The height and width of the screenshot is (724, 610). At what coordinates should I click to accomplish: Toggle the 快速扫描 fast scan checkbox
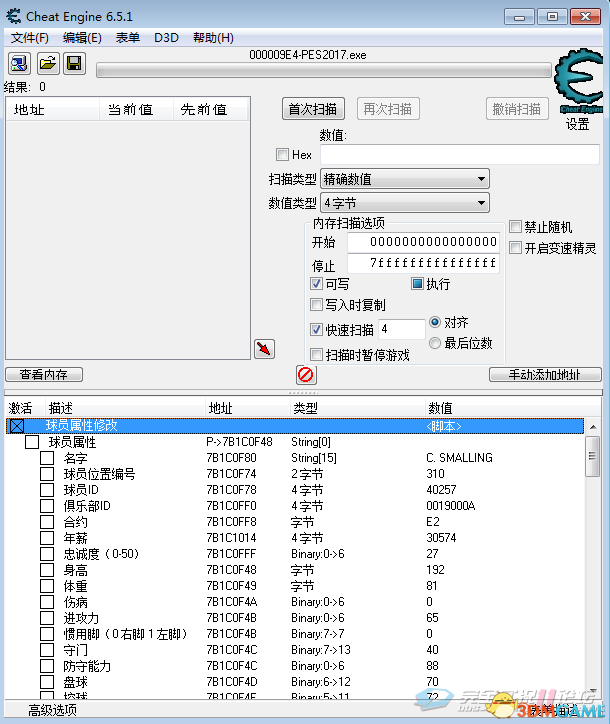tap(316, 330)
